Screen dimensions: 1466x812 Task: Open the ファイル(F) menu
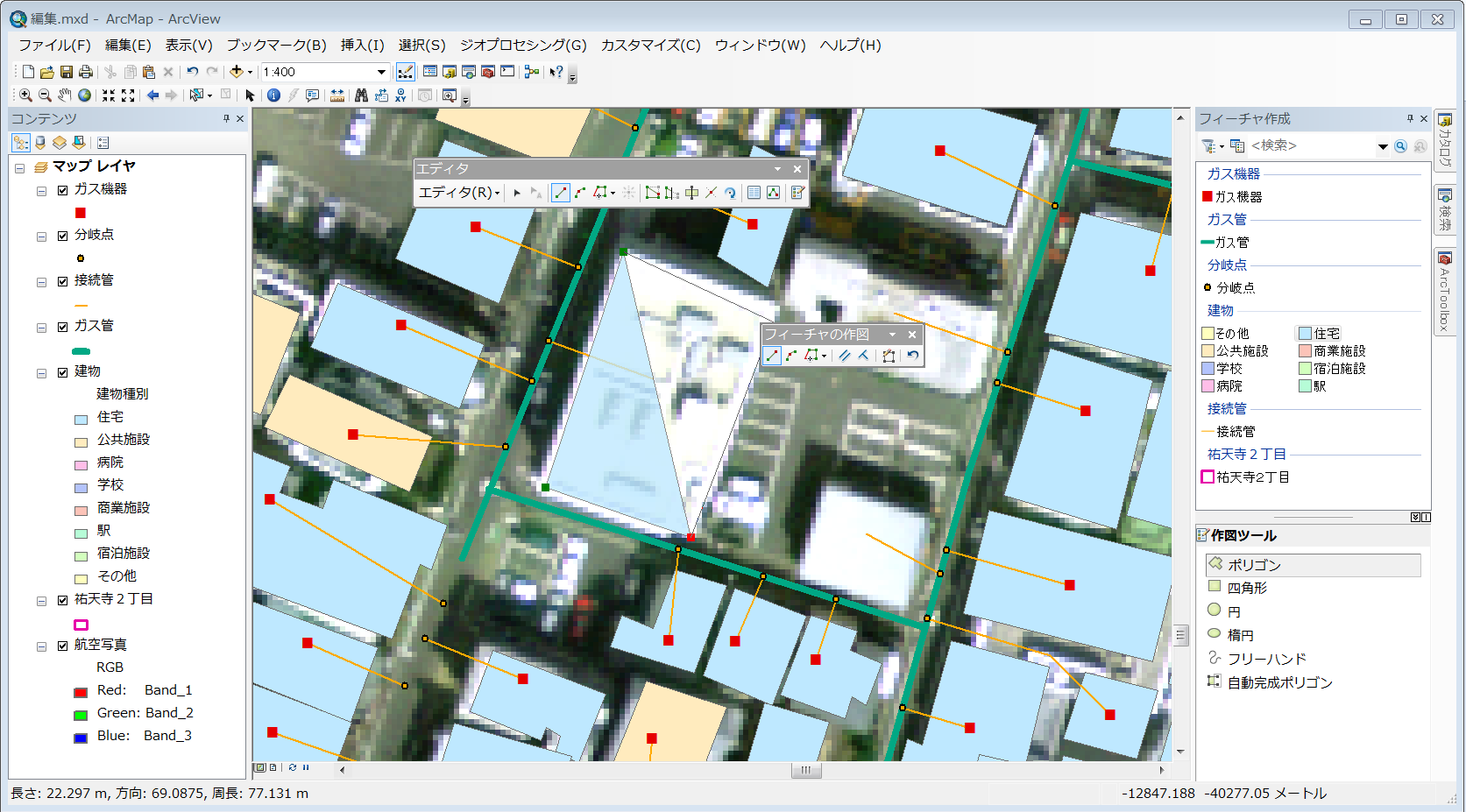54,45
